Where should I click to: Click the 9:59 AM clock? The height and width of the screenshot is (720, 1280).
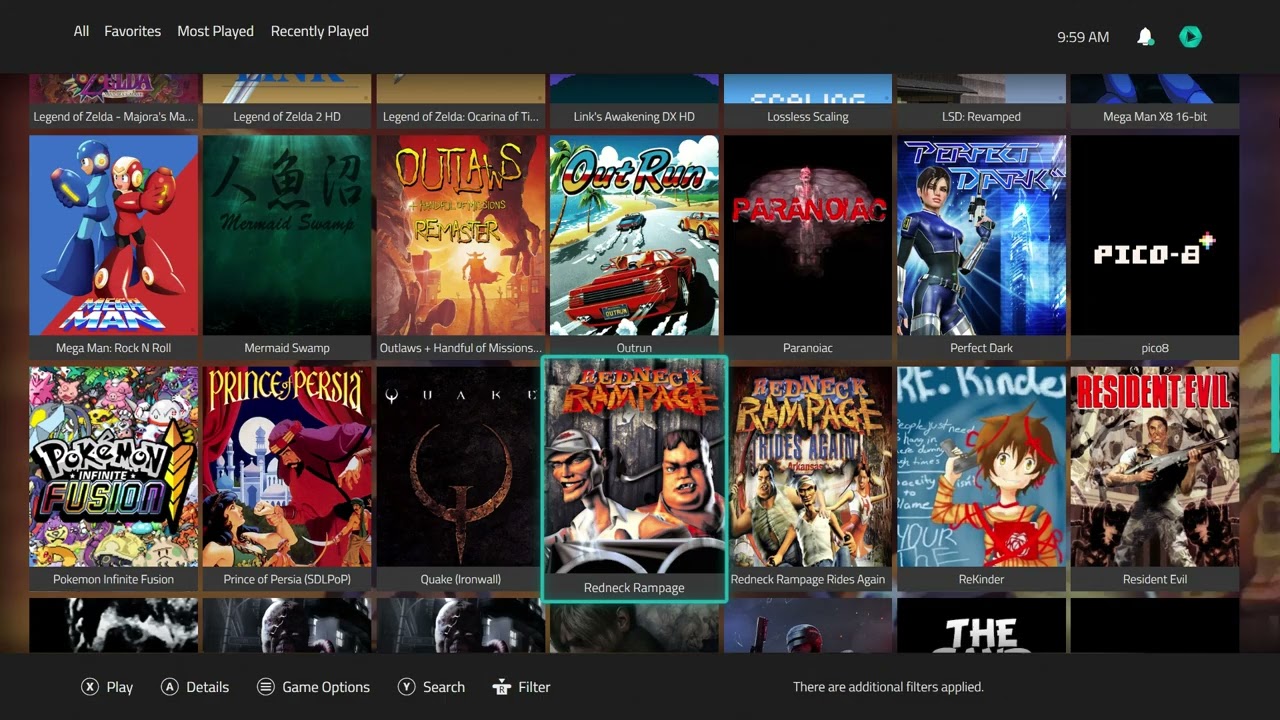click(x=1083, y=37)
